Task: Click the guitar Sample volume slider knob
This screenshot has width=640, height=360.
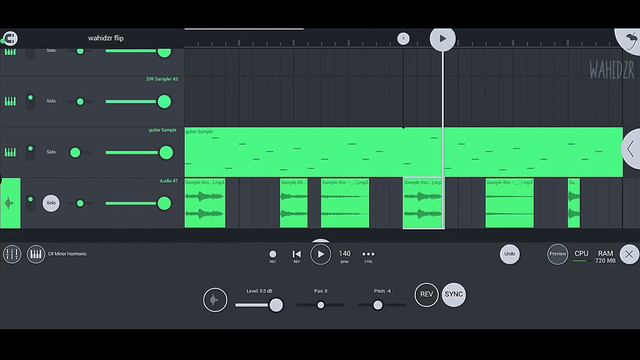Action: coord(166,153)
